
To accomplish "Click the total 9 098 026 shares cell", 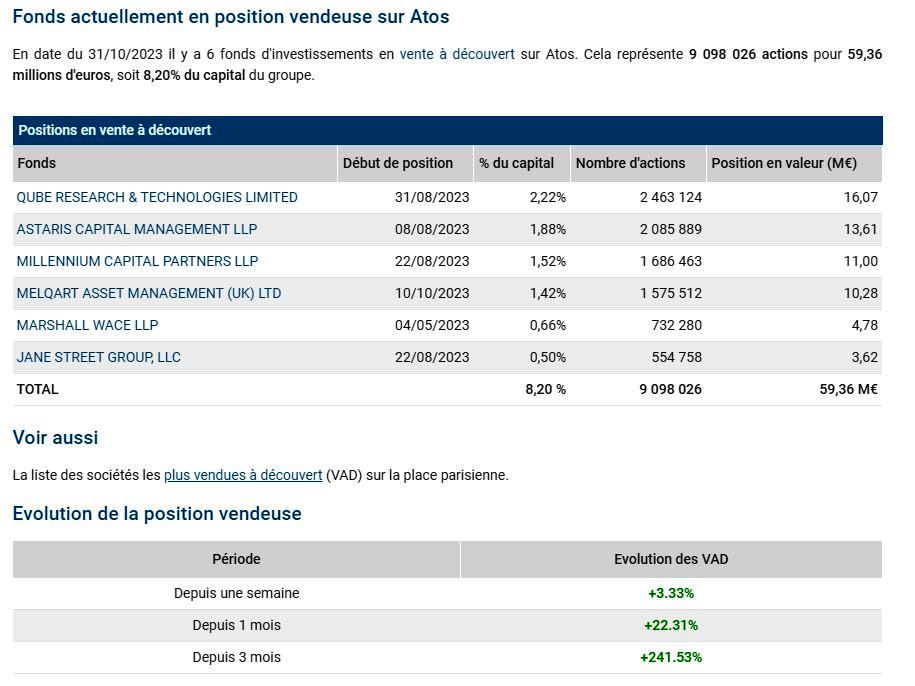I will 670,390.
